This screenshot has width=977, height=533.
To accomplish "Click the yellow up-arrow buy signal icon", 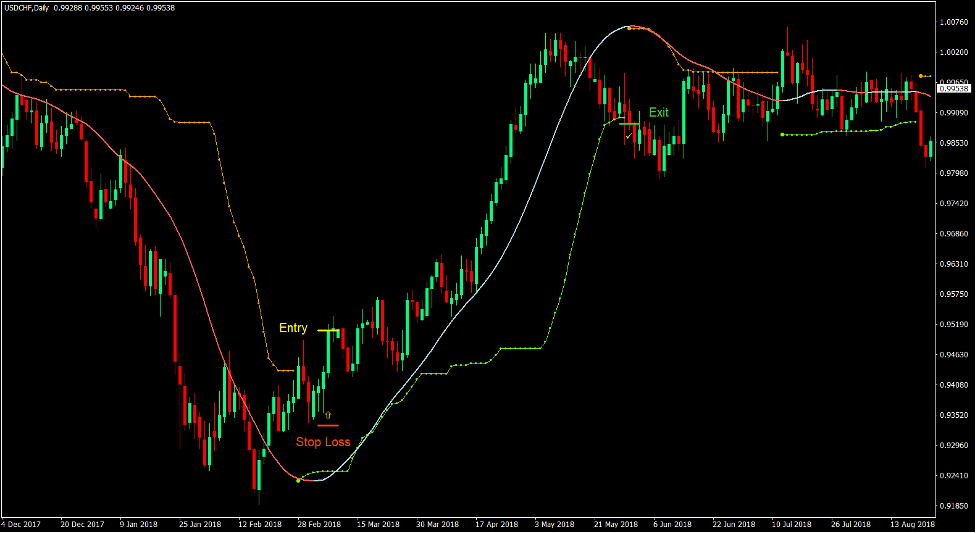I will click(x=327, y=412).
